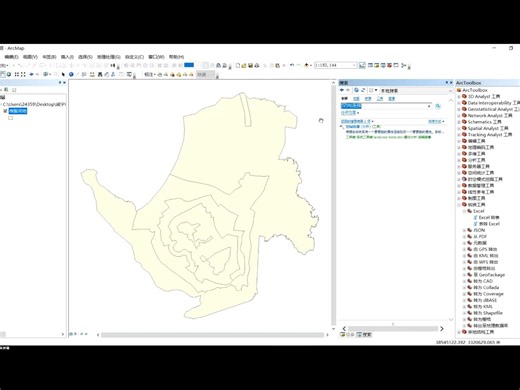Click the Undo arrow in toolbar
This screenshot has width=520, height=390.
click(292, 65)
